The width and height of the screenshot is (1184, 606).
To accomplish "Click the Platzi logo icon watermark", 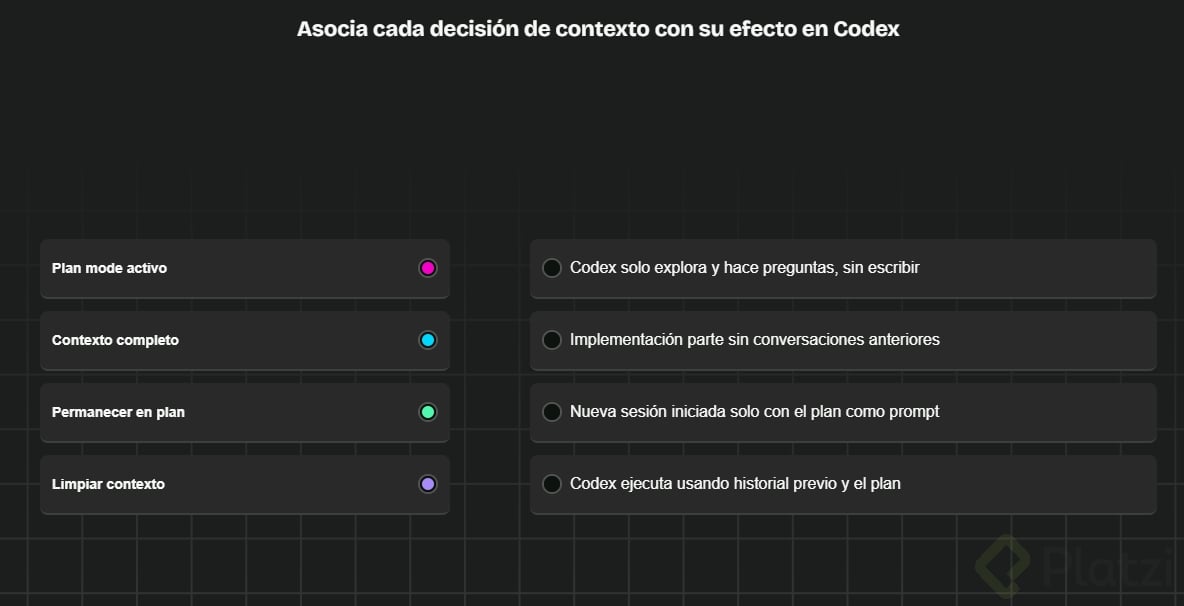I will [1003, 568].
